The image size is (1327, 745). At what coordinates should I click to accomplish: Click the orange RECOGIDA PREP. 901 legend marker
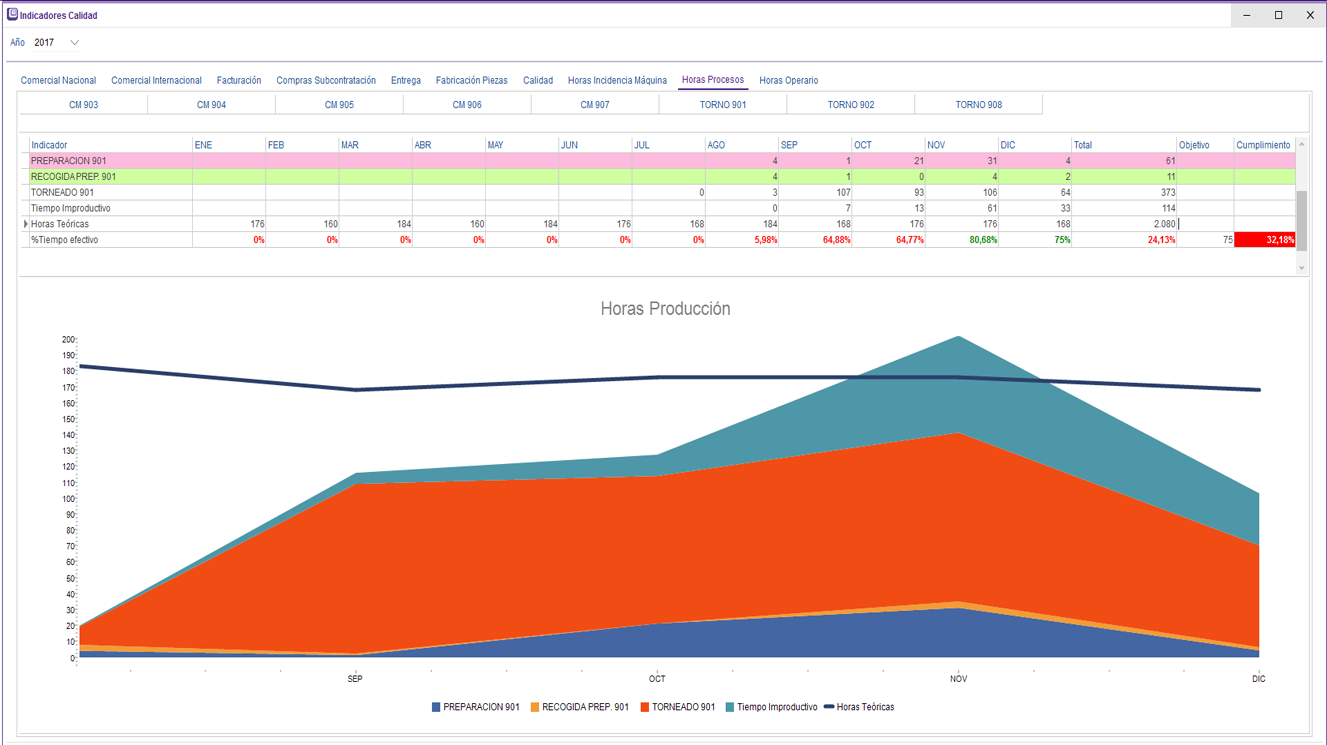point(534,707)
